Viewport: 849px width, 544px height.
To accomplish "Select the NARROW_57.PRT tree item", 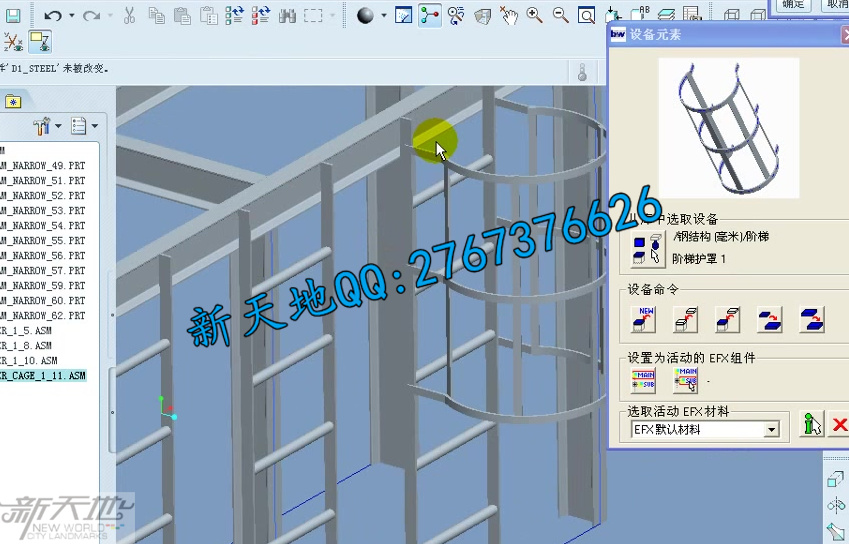I will pos(43,271).
